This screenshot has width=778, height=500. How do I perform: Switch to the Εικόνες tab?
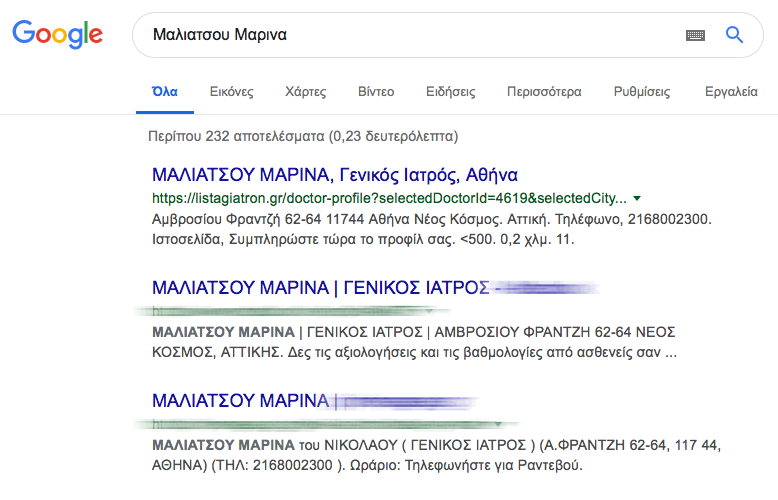click(231, 92)
